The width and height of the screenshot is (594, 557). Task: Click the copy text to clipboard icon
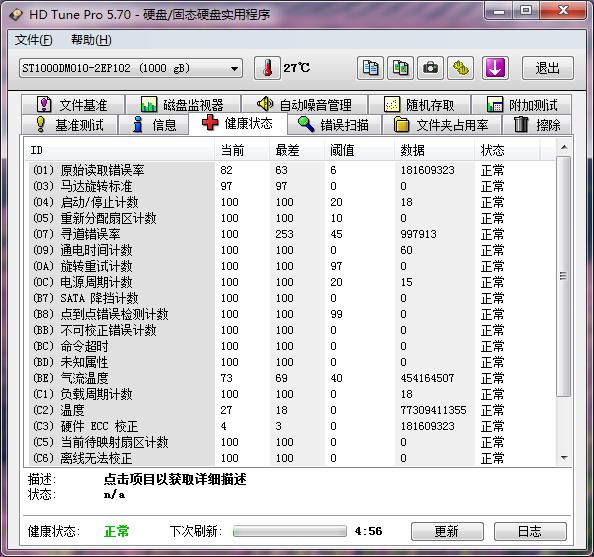[370, 68]
